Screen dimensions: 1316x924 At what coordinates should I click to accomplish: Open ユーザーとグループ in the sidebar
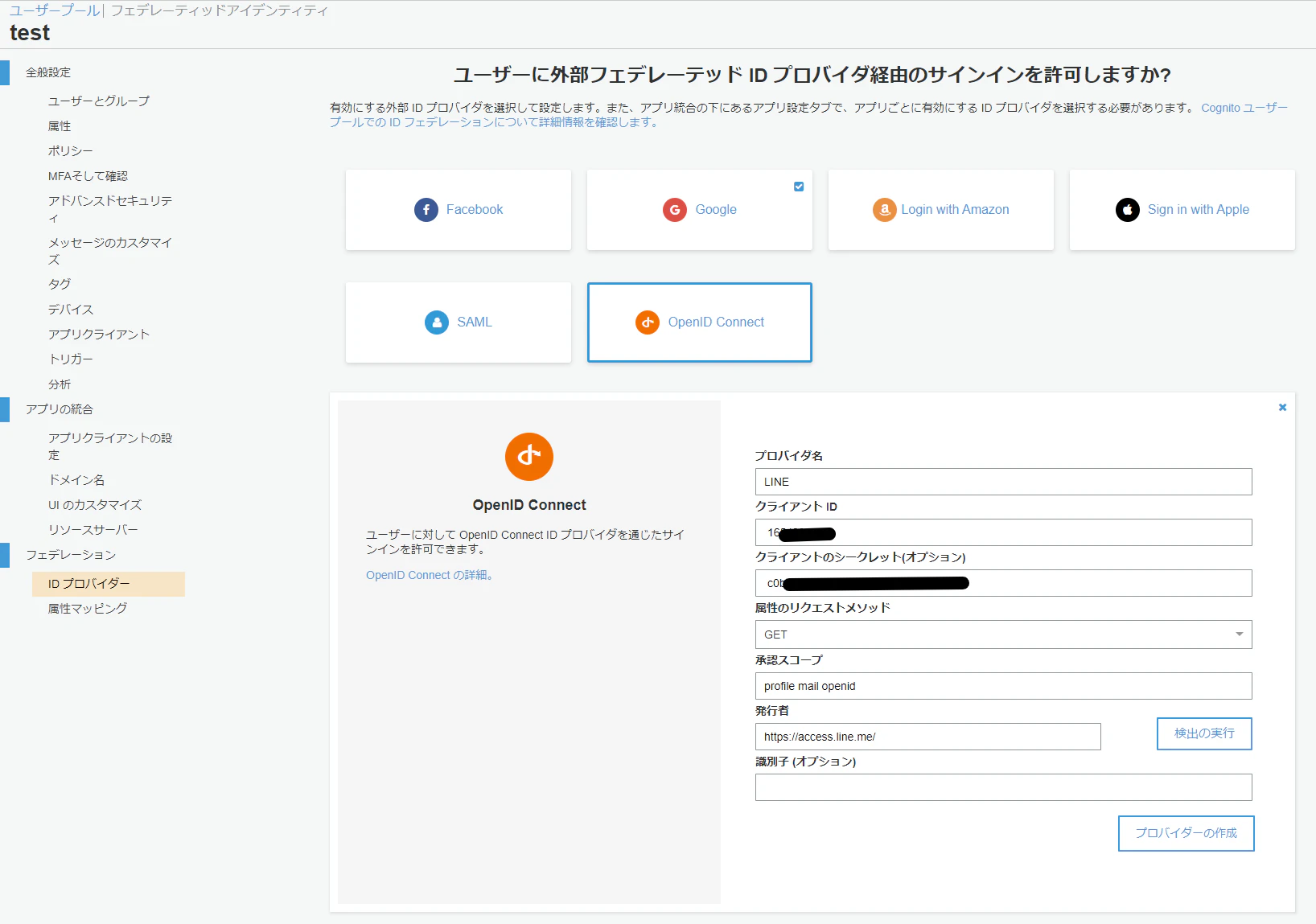coord(99,101)
